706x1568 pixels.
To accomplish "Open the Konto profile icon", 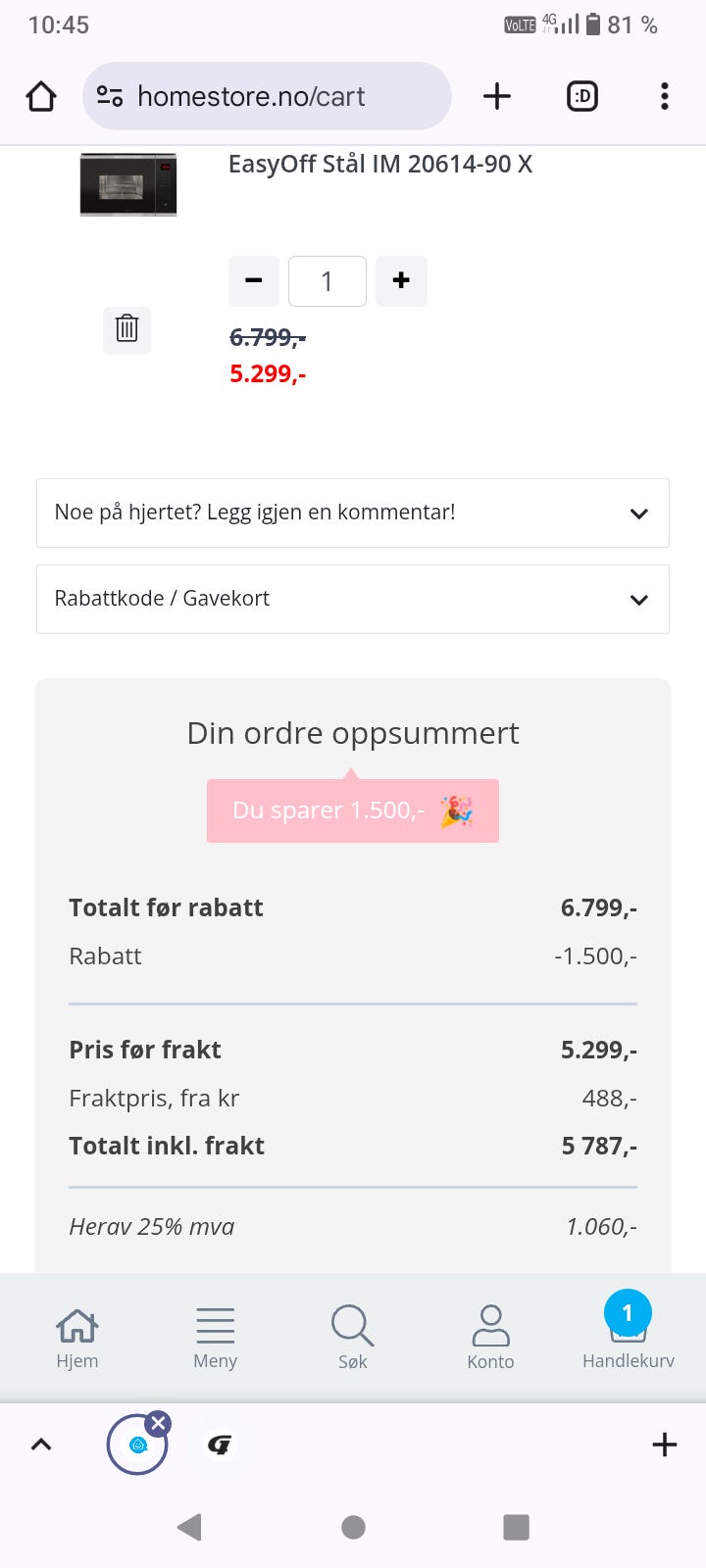I will pyautogui.click(x=490, y=1337).
